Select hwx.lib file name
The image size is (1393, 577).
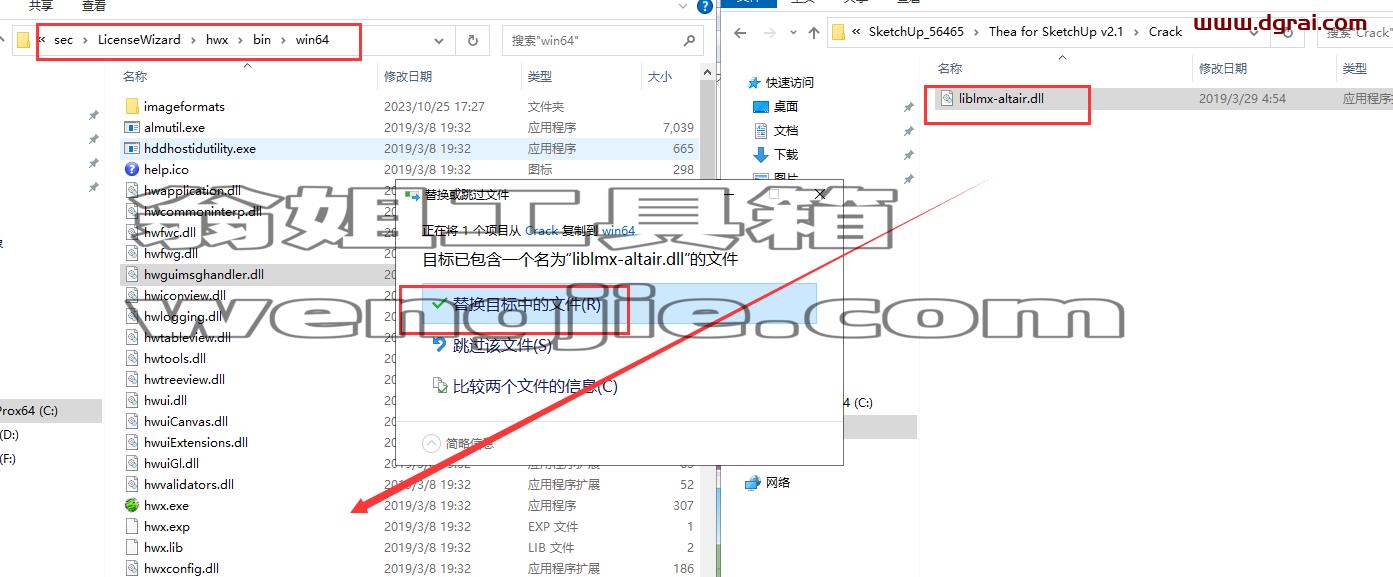[163, 547]
